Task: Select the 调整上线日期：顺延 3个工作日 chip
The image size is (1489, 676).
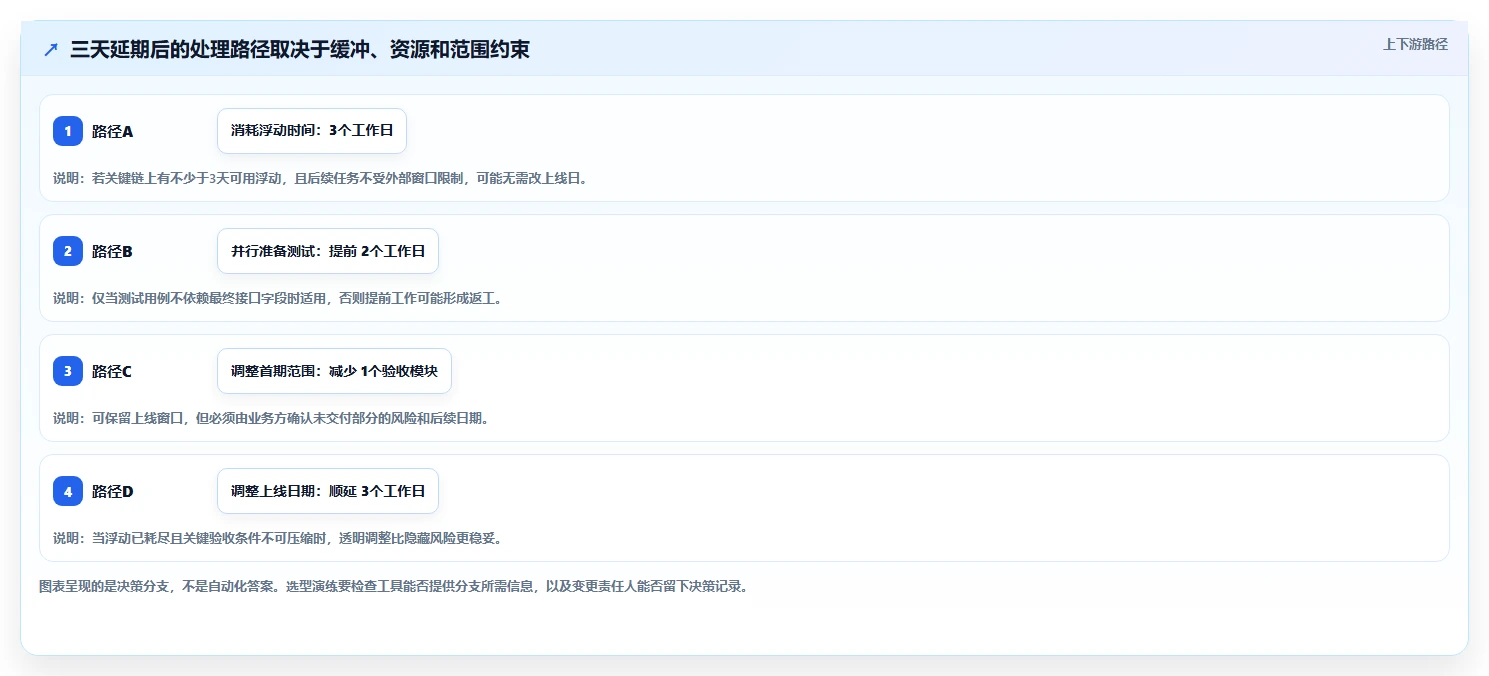Action: point(328,491)
